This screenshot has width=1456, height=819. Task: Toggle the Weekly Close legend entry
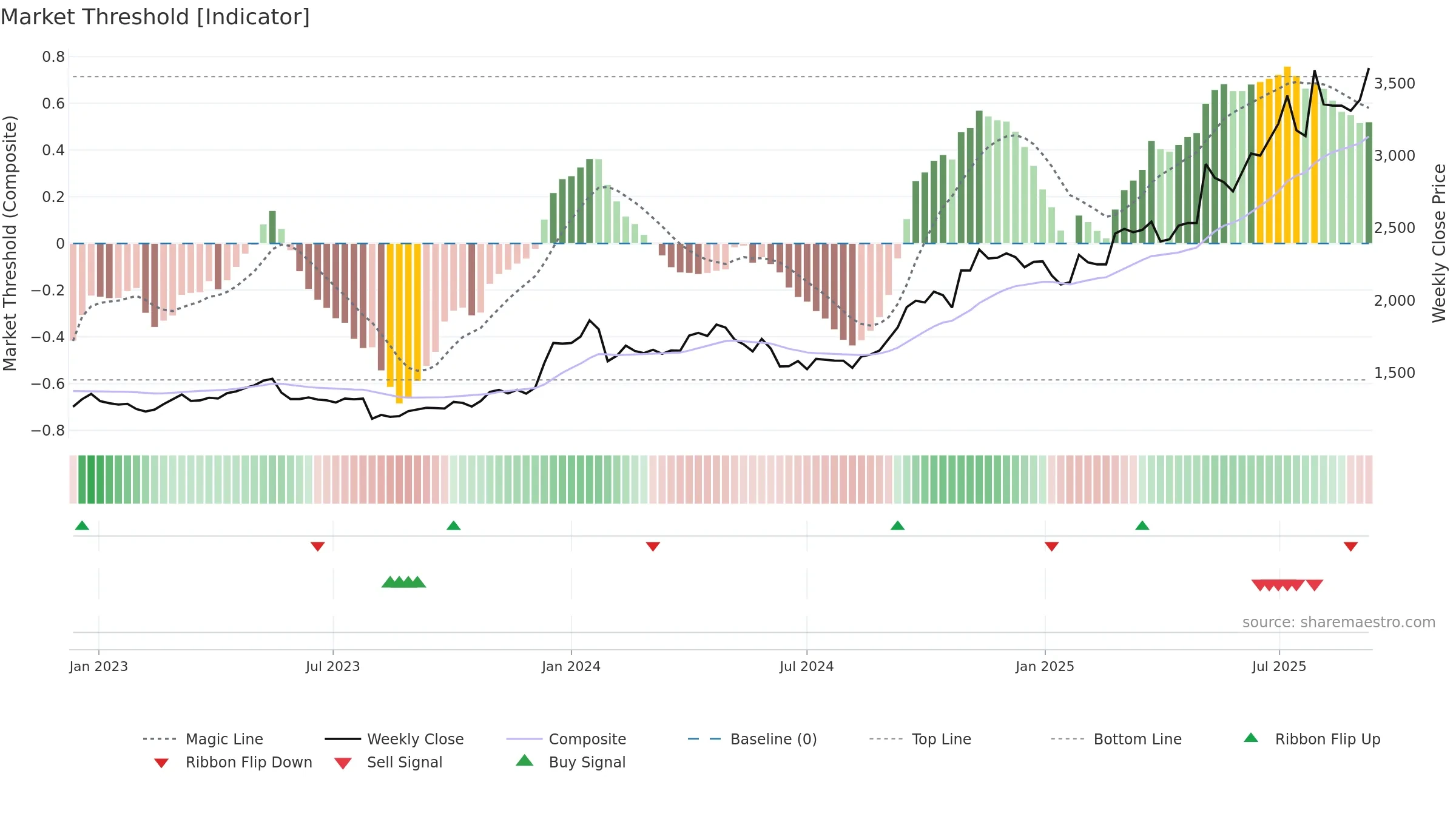pyautogui.click(x=394, y=739)
